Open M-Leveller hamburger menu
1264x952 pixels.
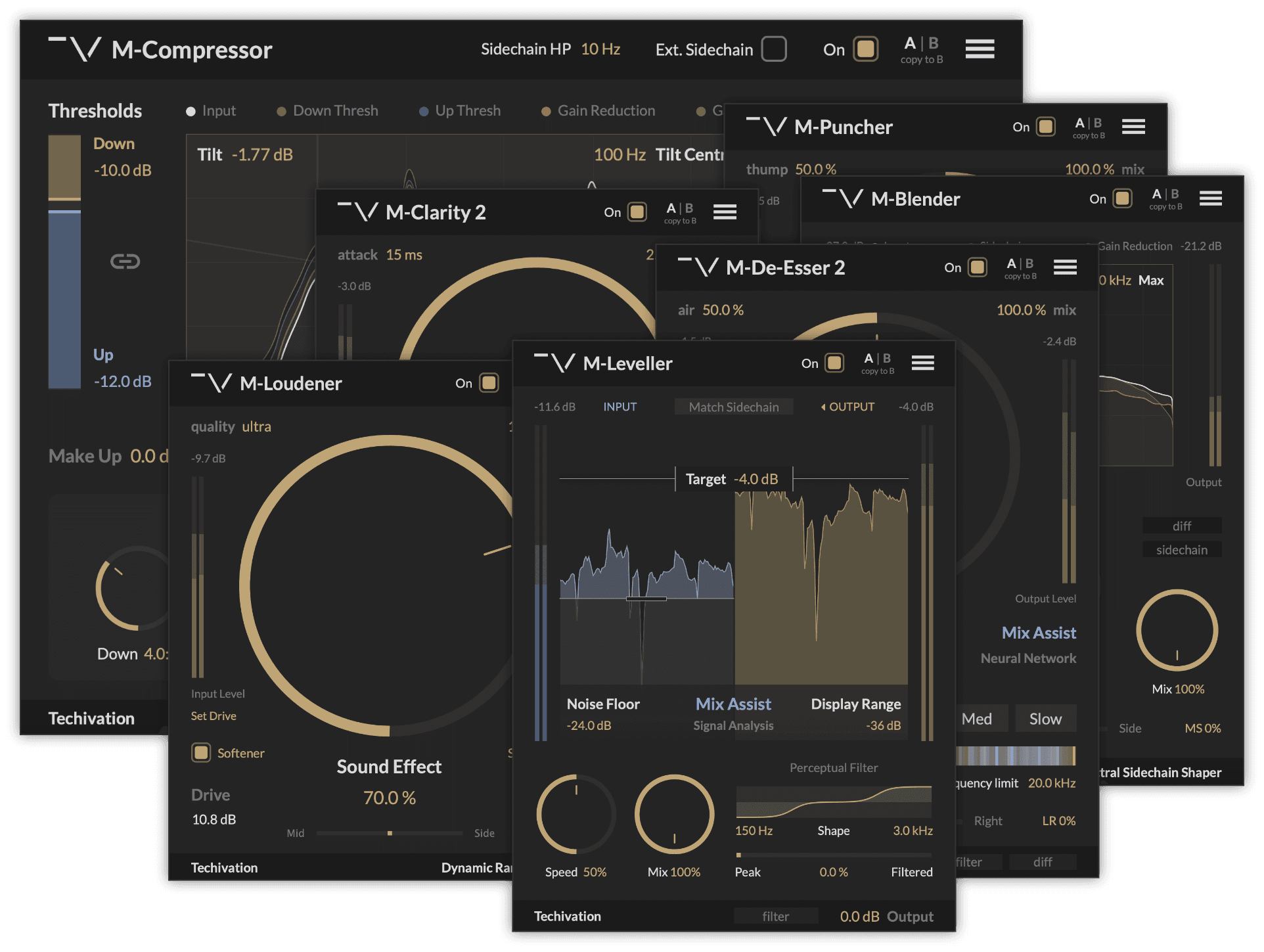click(922, 363)
